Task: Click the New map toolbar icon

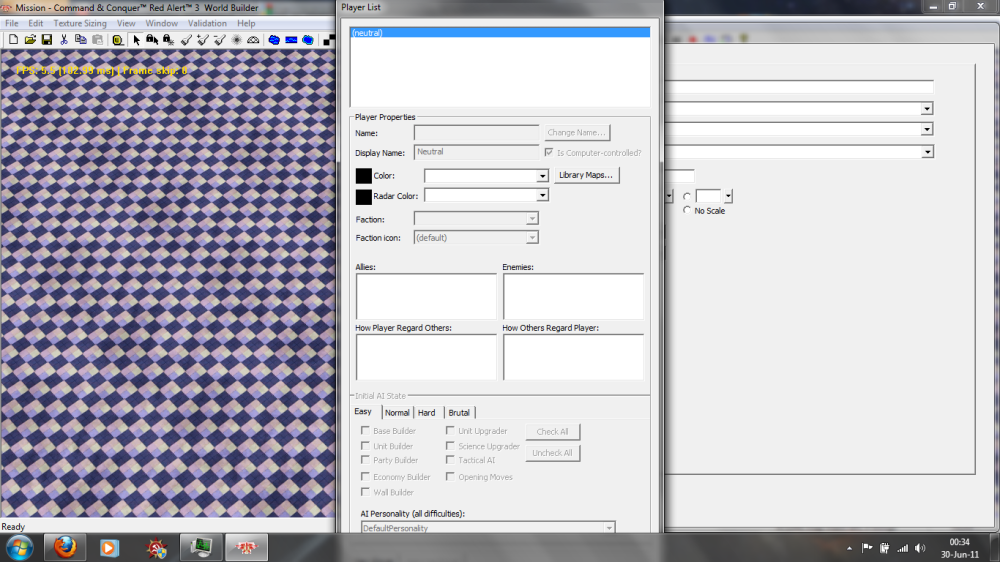Action: (14, 40)
